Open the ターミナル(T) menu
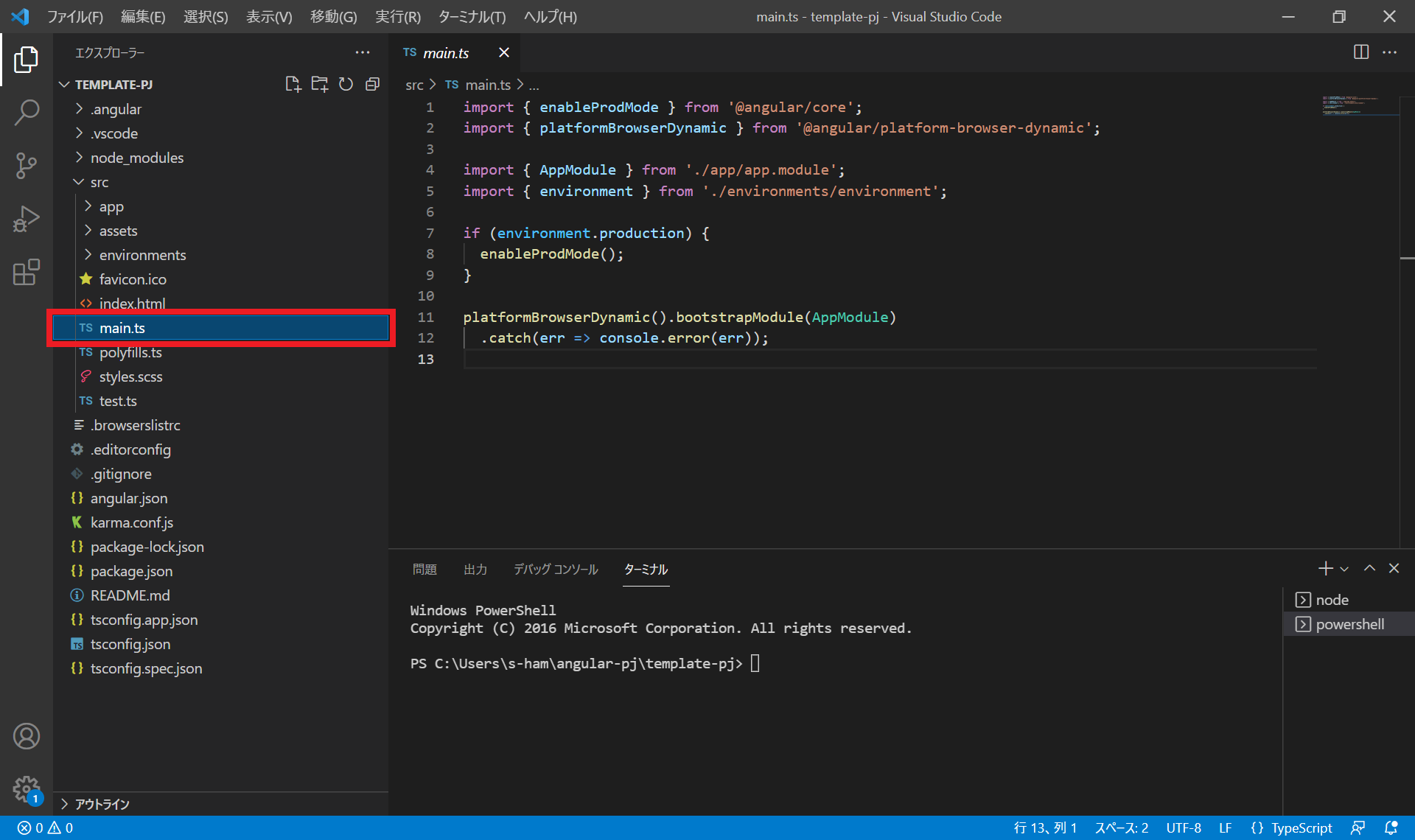1415x840 pixels. tap(472, 16)
